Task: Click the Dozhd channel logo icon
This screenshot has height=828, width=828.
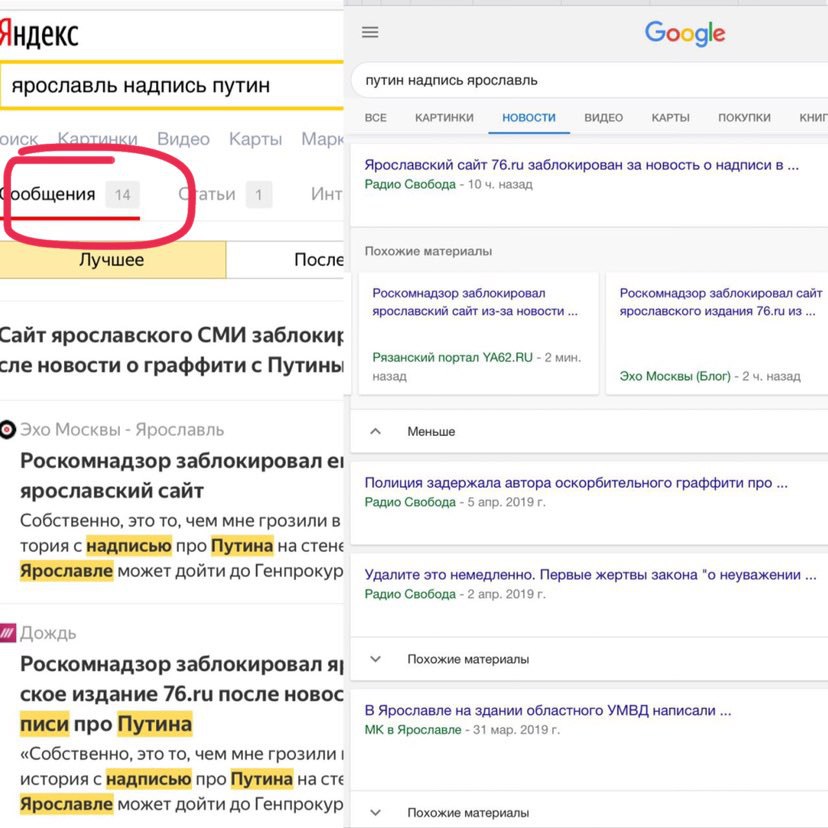Action: [x=7, y=632]
